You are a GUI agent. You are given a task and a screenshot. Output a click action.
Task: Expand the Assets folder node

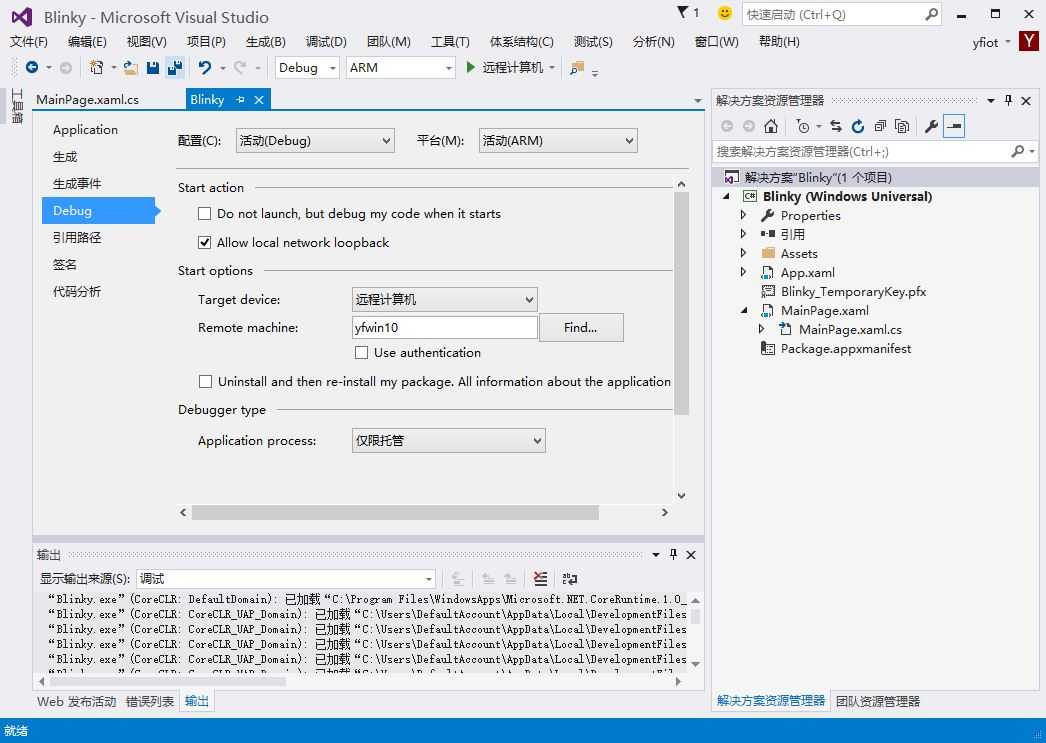point(743,254)
